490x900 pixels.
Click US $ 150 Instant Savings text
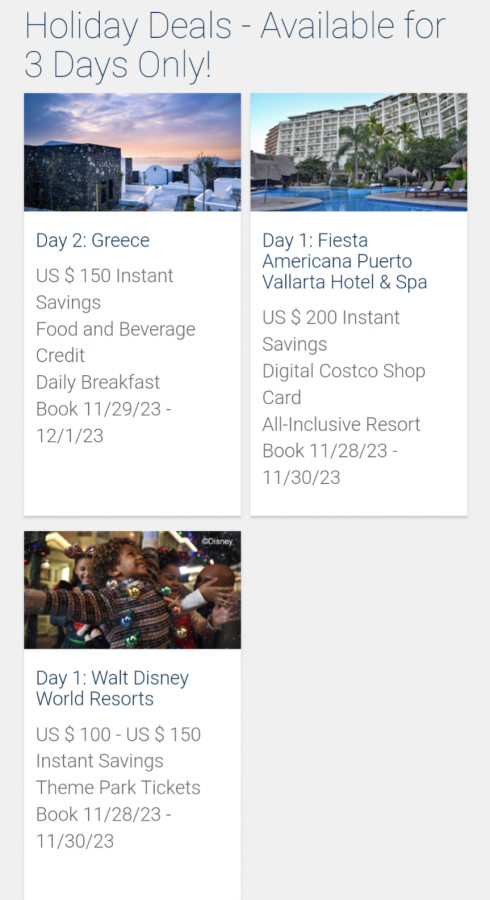(104, 289)
